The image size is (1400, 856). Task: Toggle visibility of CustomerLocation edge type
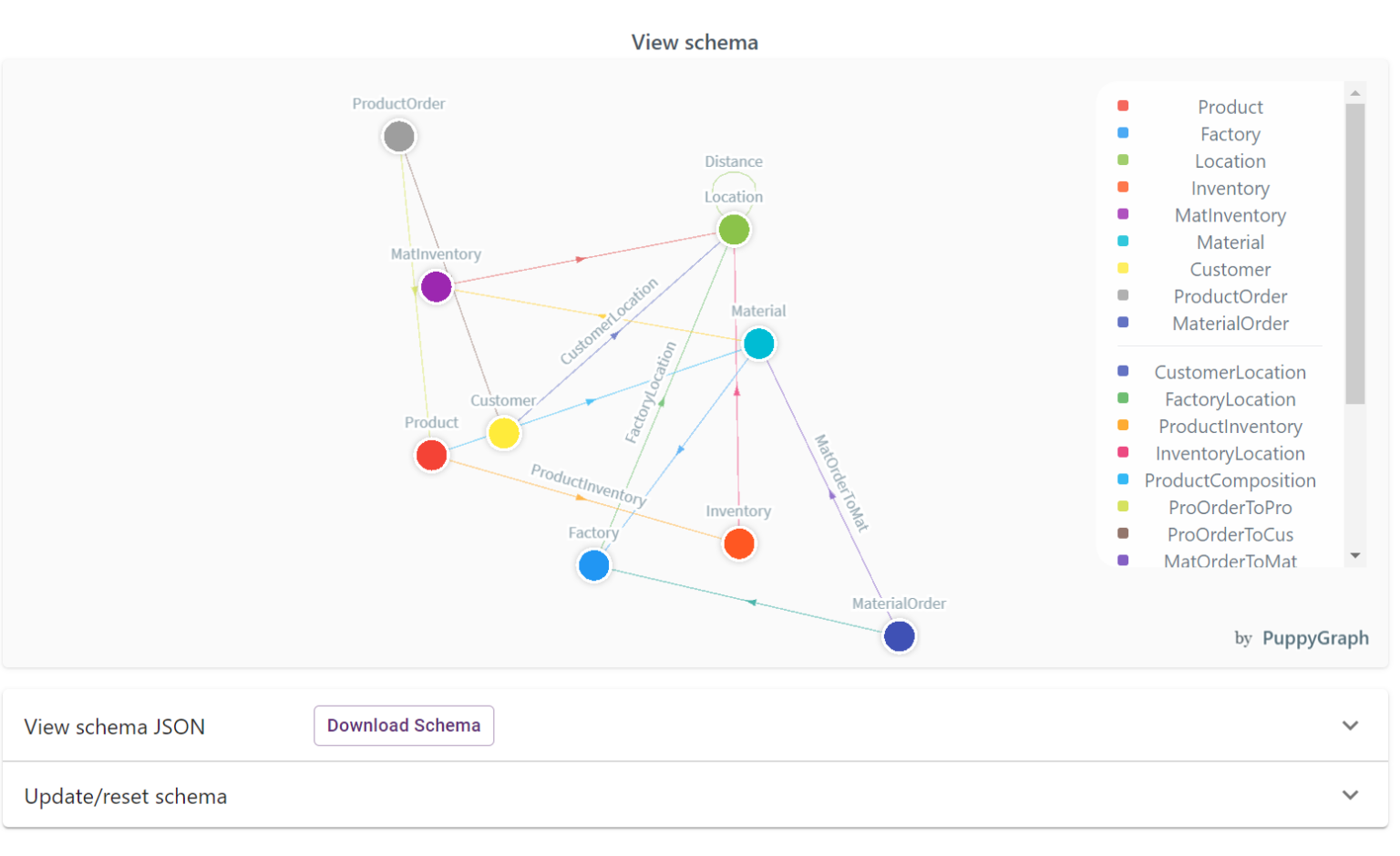coord(1230,372)
